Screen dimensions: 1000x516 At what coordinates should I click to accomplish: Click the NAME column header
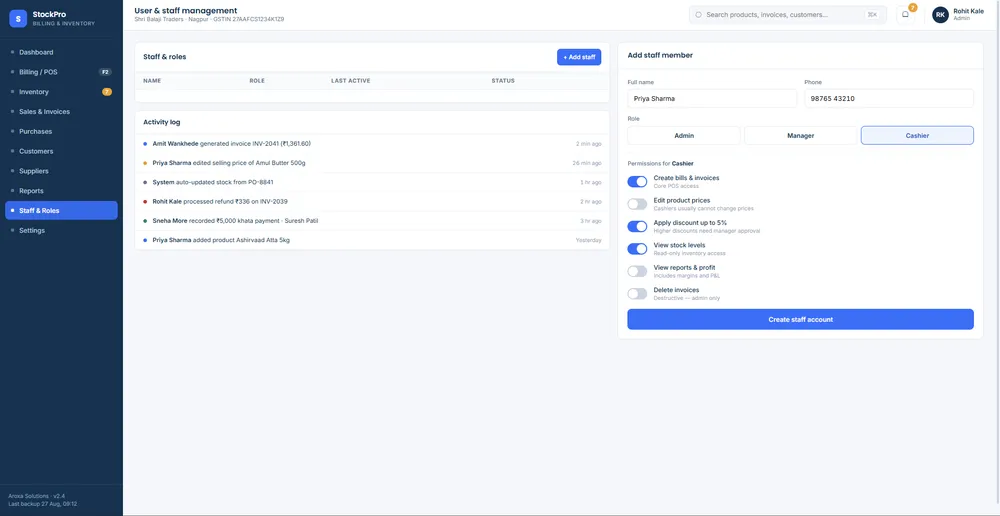(152, 81)
